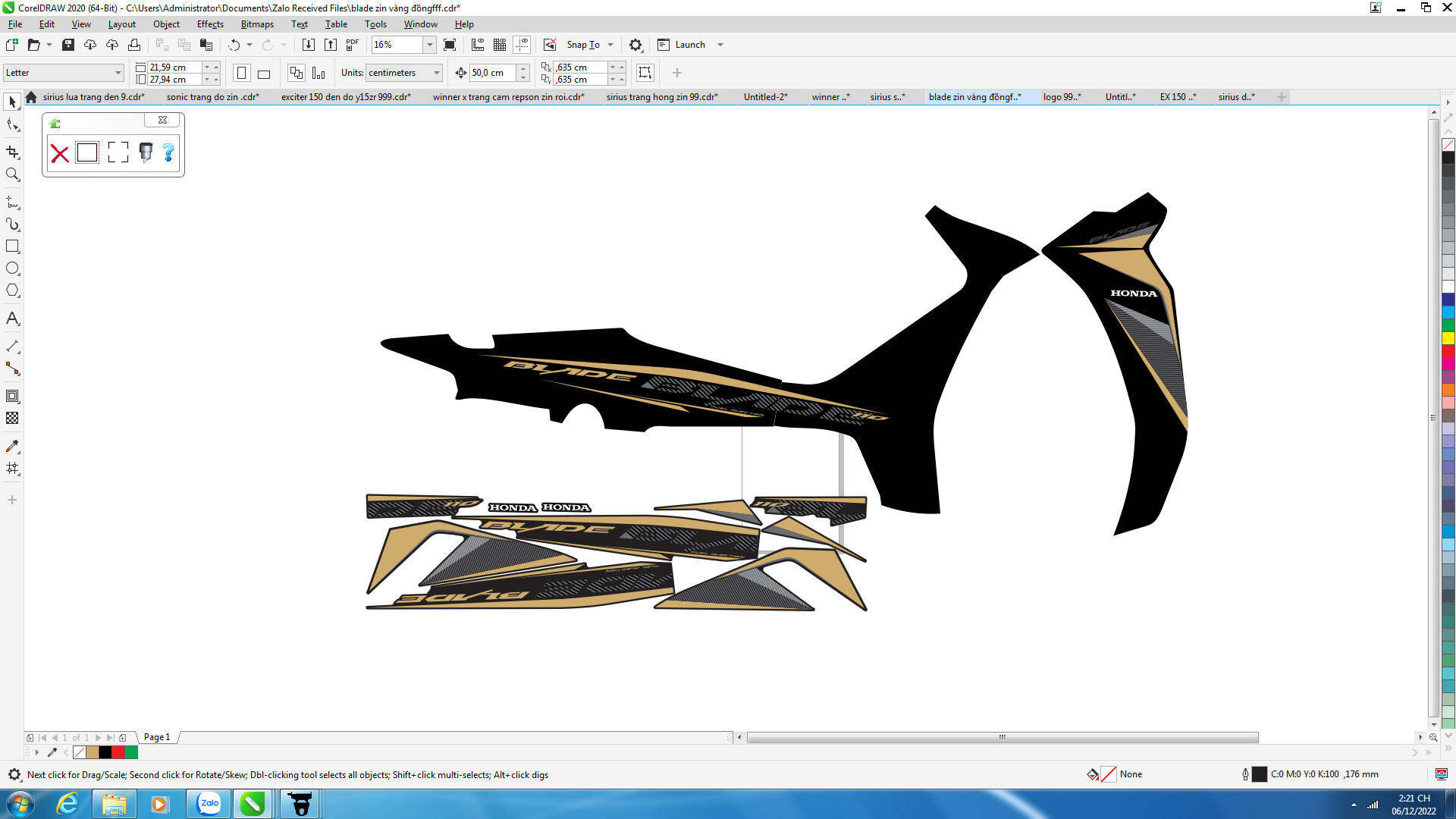Screen dimensions: 1456x819
Task: Select the Zoom tool in toolbox
Action: pyautogui.click(x=12, y=174)
